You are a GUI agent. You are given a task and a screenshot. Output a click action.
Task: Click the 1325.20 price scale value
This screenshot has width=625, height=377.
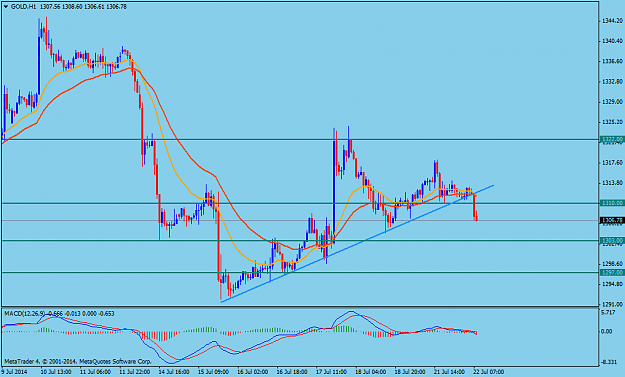[x=613, y=122]
